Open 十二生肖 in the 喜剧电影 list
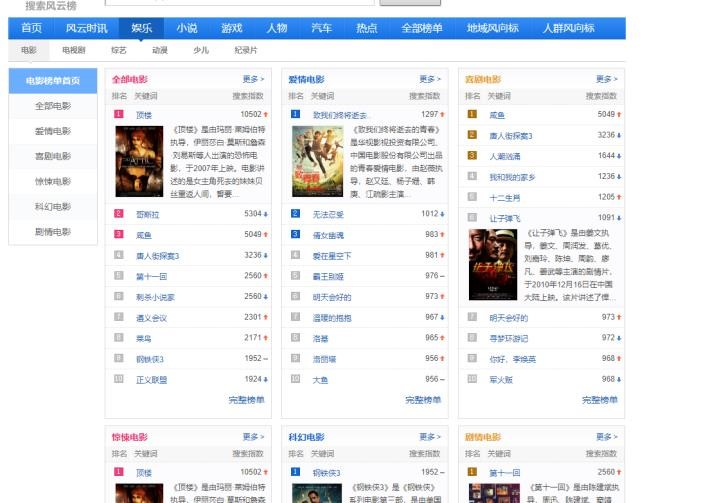The height and width of the screenshot is (503, 708). click(x=505, y=198)
